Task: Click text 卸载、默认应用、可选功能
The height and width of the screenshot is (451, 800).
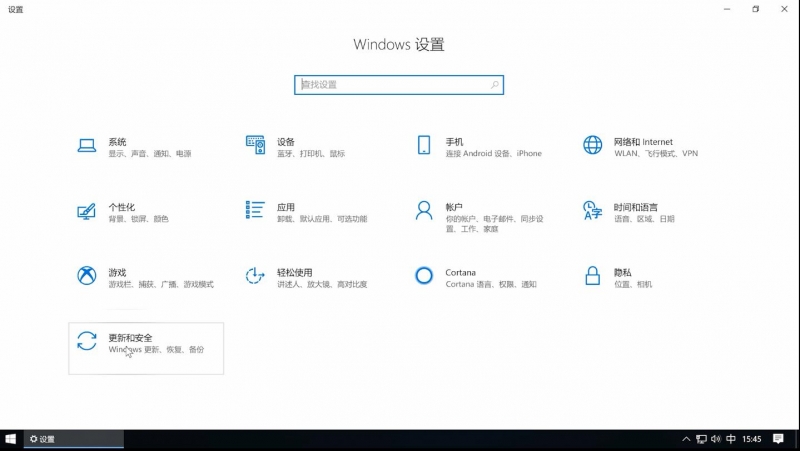Action: [322, 219]
